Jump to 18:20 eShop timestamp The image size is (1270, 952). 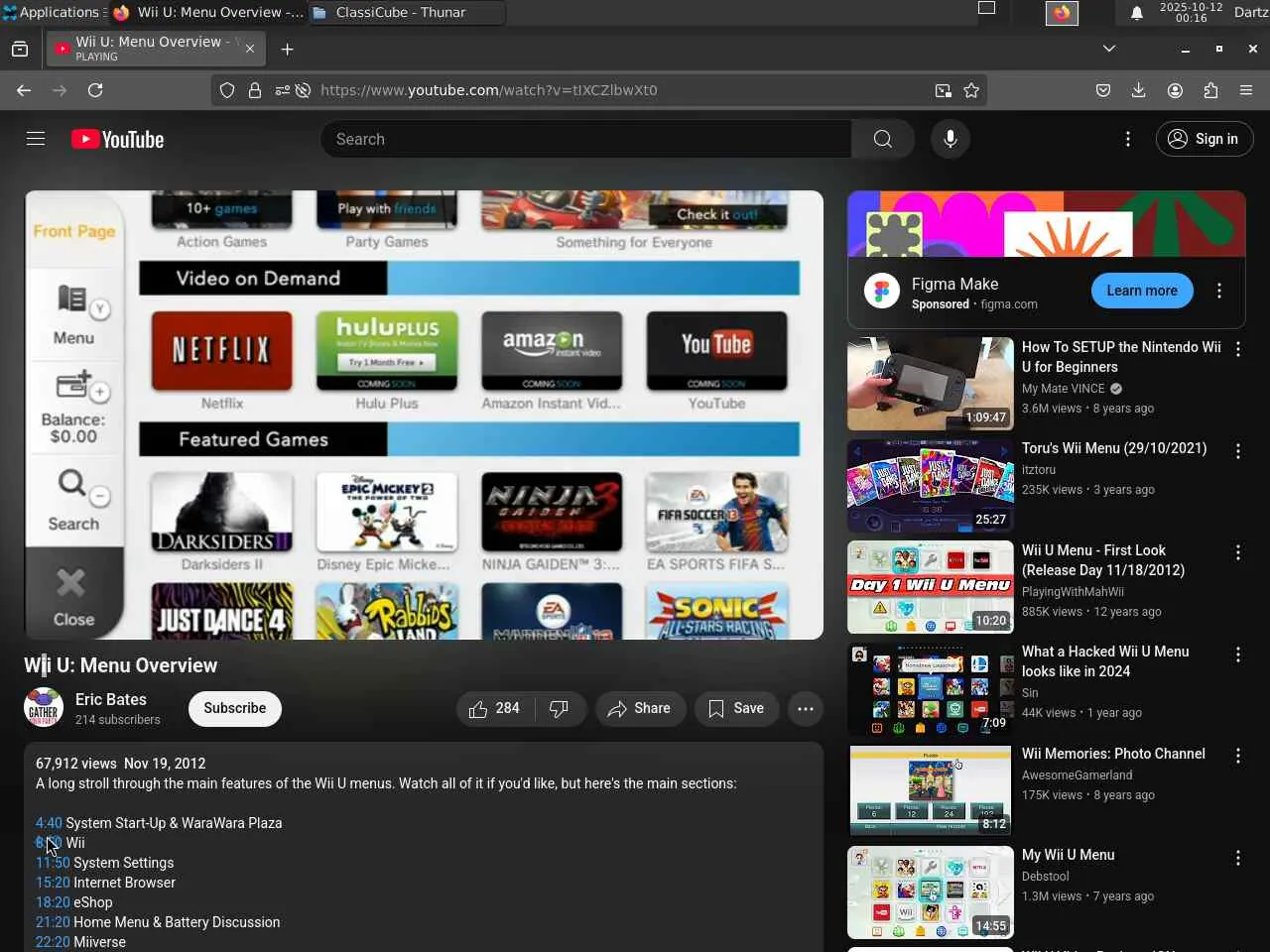click(53, 902)
